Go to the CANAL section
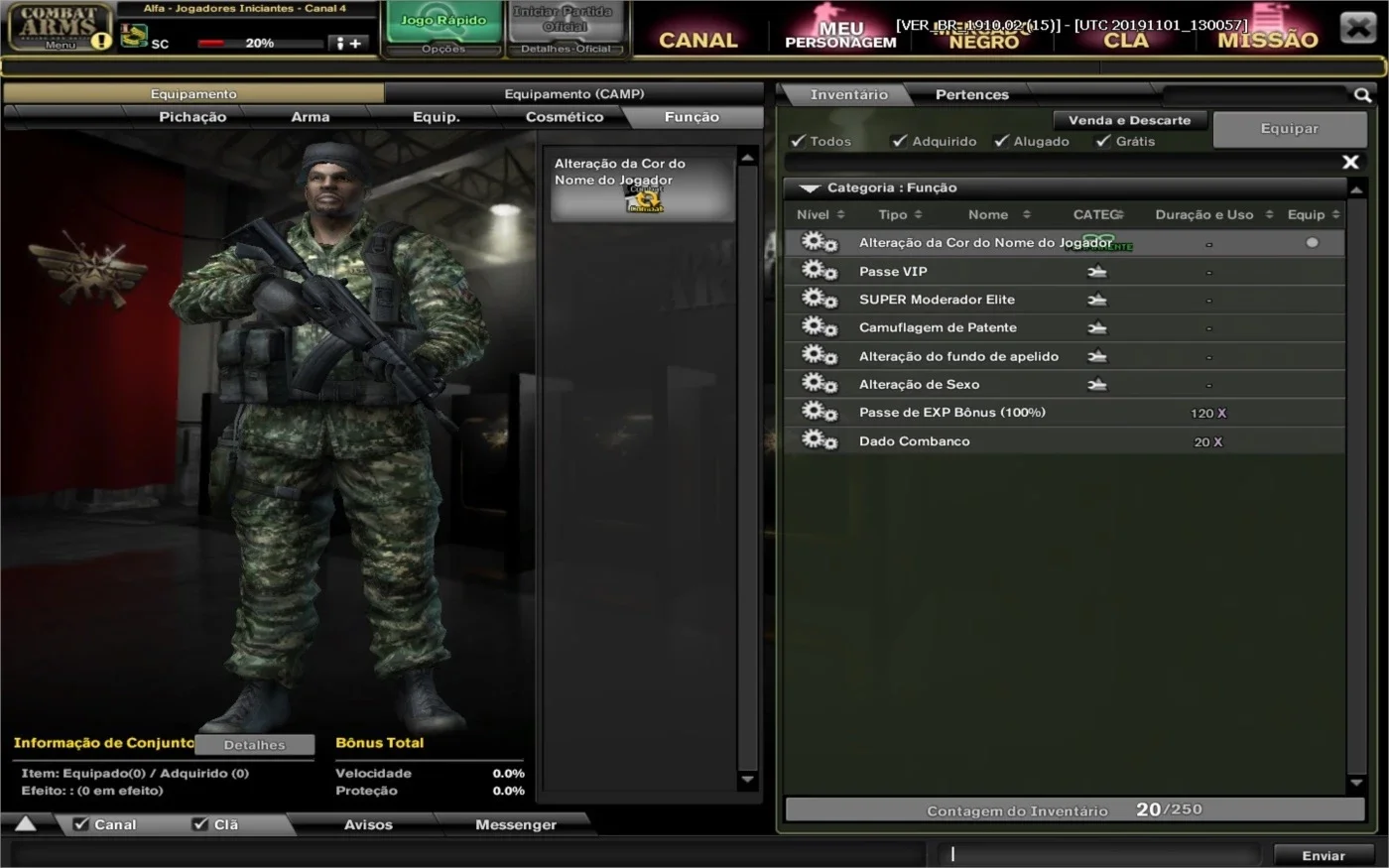 tap(698, 41)
